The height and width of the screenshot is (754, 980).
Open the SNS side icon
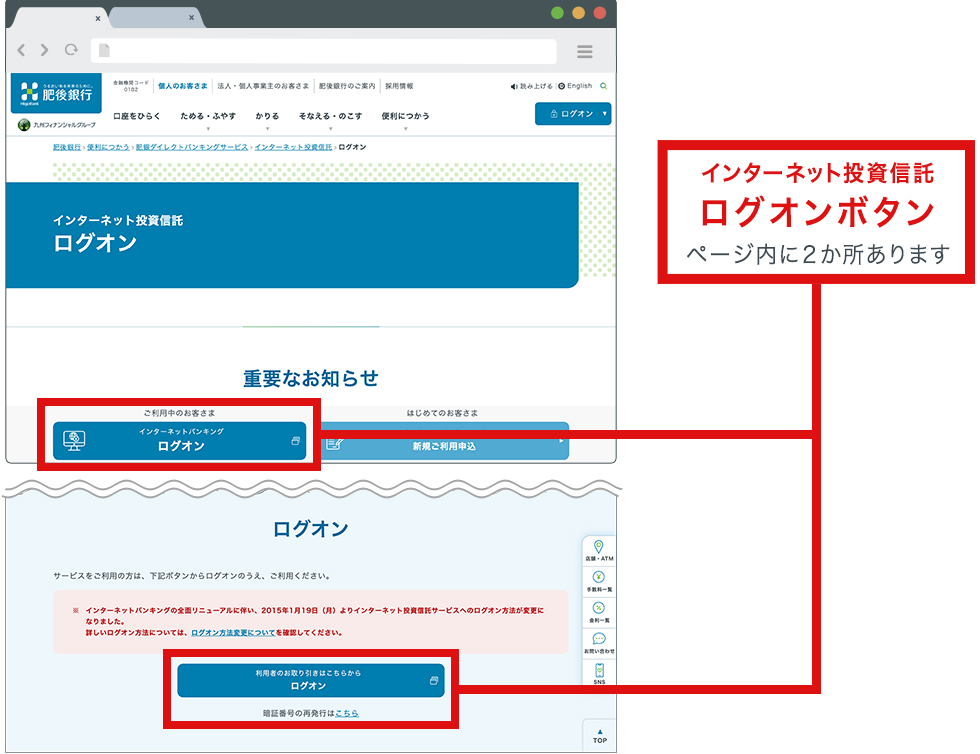(599, 674)
